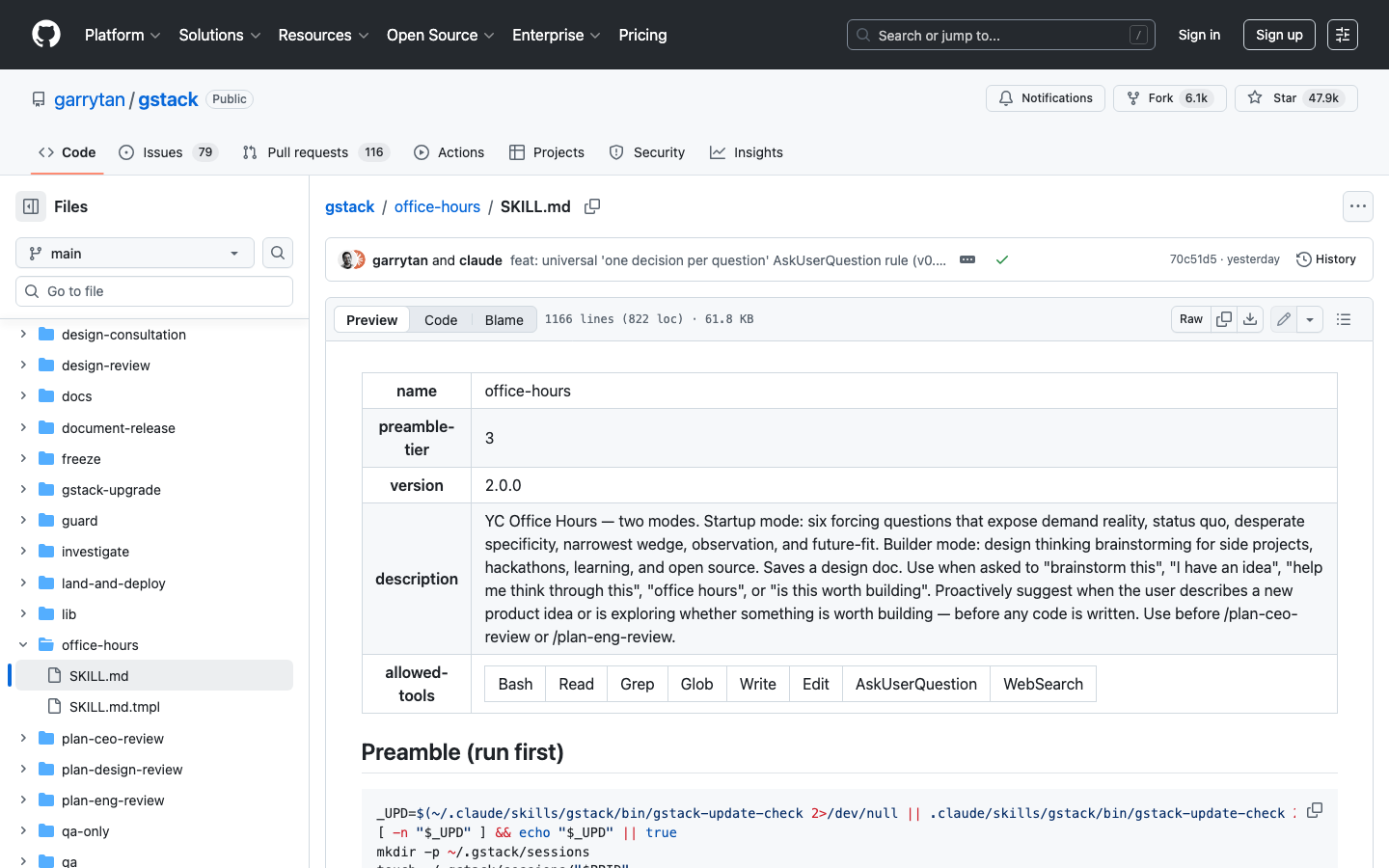This screenshot has width=1389, height=868.
Task: Expand the freeze folder
Action: coord(23,459)
